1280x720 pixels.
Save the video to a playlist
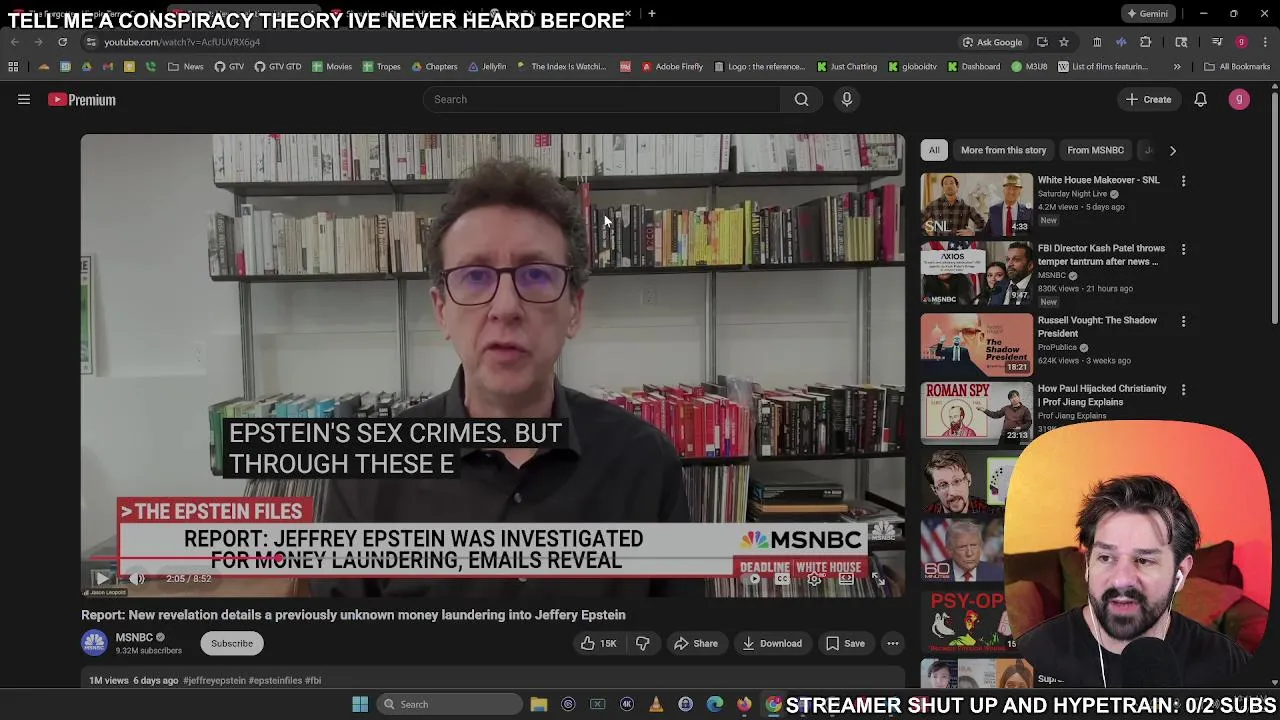coord(845,643)
